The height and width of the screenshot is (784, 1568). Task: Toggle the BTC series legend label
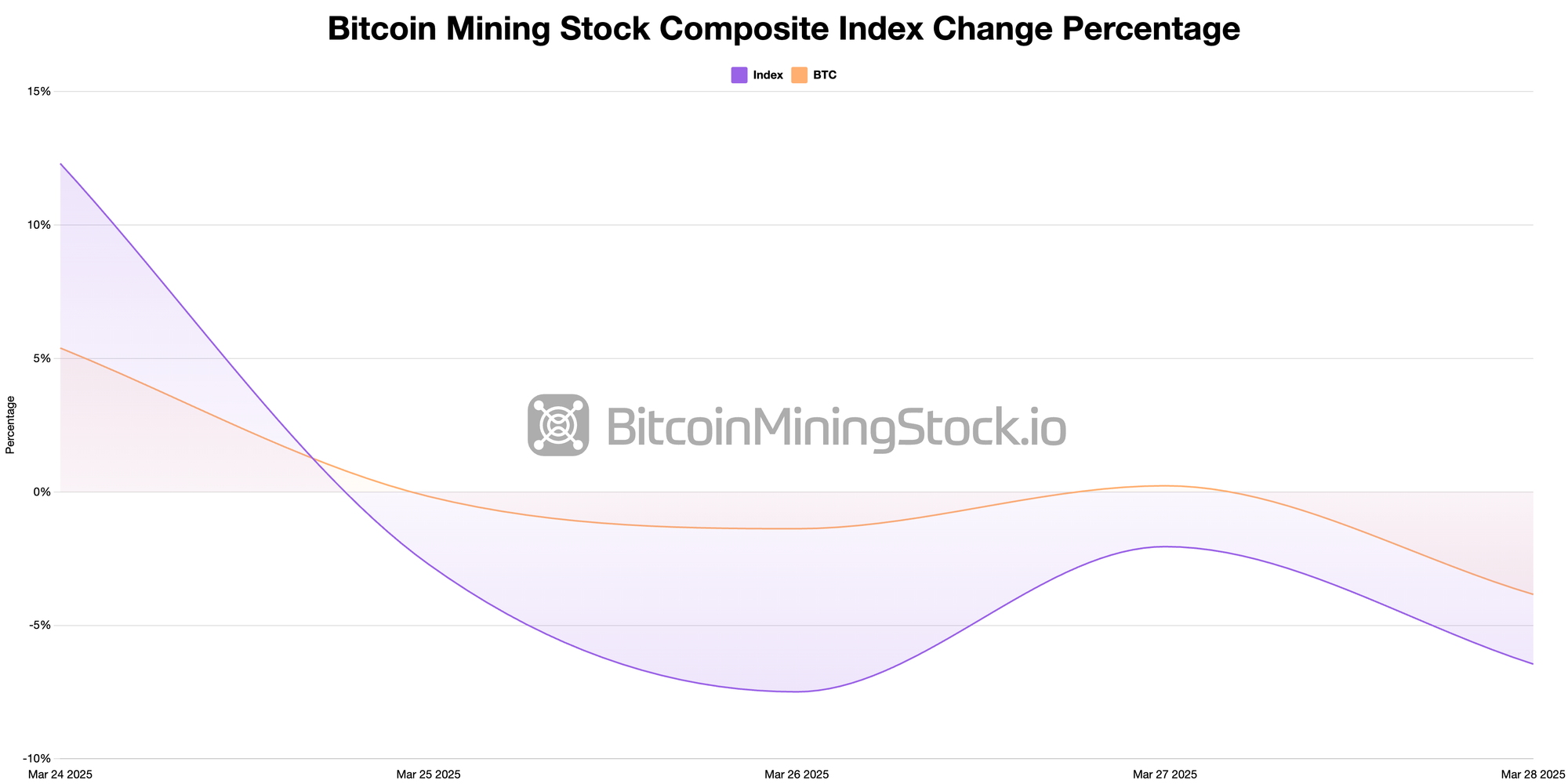click(825, 75)
